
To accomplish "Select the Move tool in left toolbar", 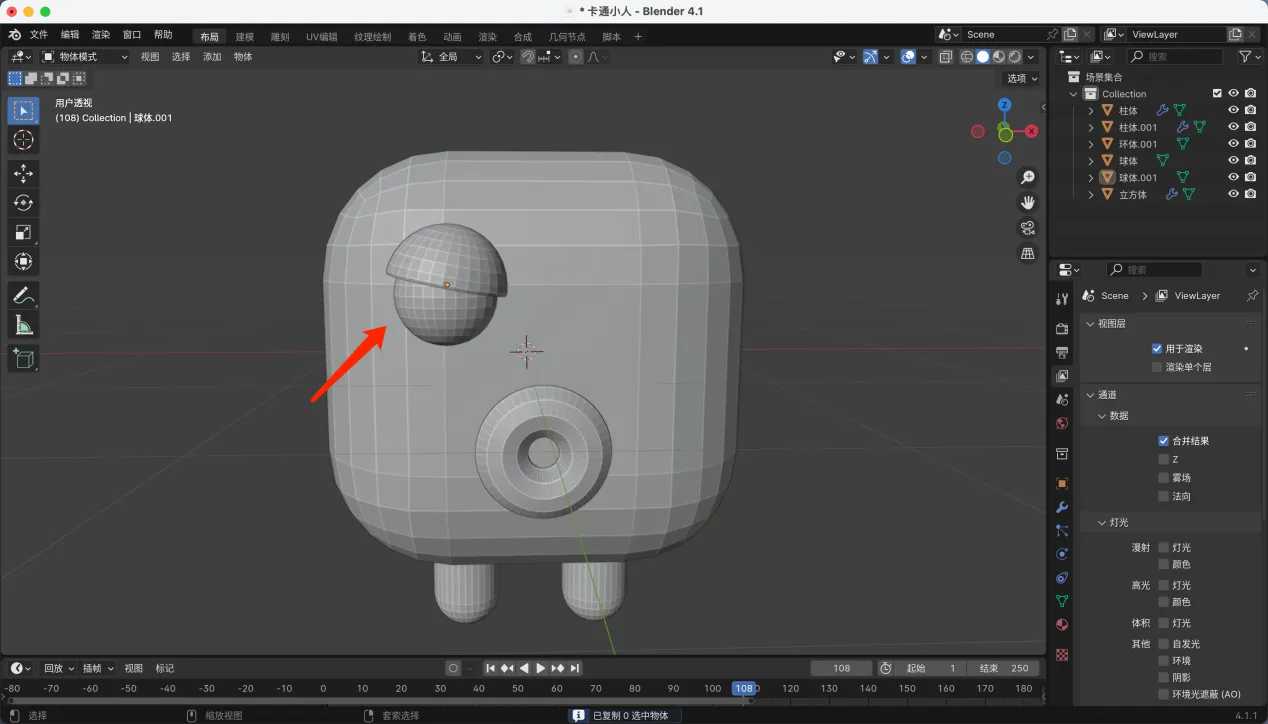I will 23,173.
